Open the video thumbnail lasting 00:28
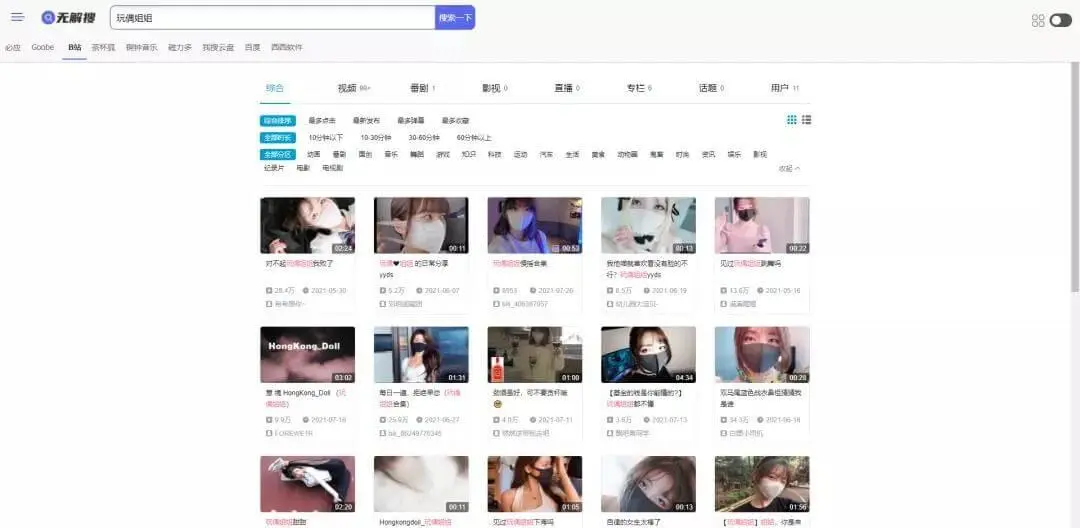Screen dimensions: 1080x528 tap(762, 355)
